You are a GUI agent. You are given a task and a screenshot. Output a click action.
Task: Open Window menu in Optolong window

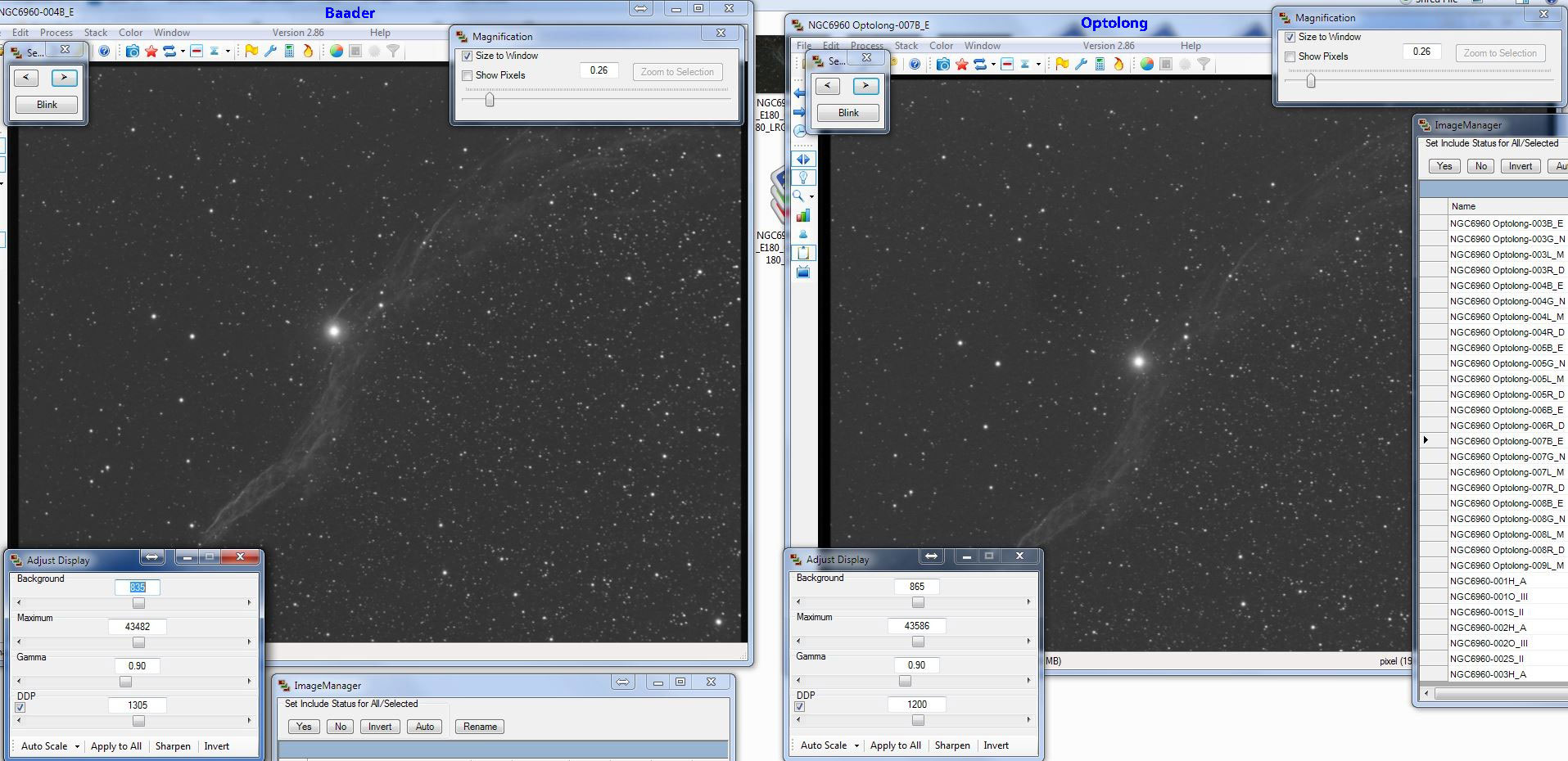pyautogui.click(x=982, y=46)
